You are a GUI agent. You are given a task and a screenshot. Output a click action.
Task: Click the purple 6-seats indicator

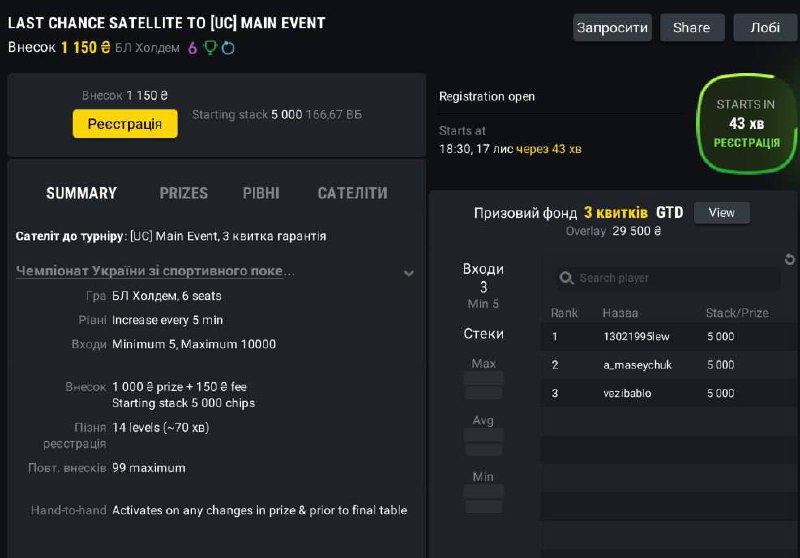(192, 47)
